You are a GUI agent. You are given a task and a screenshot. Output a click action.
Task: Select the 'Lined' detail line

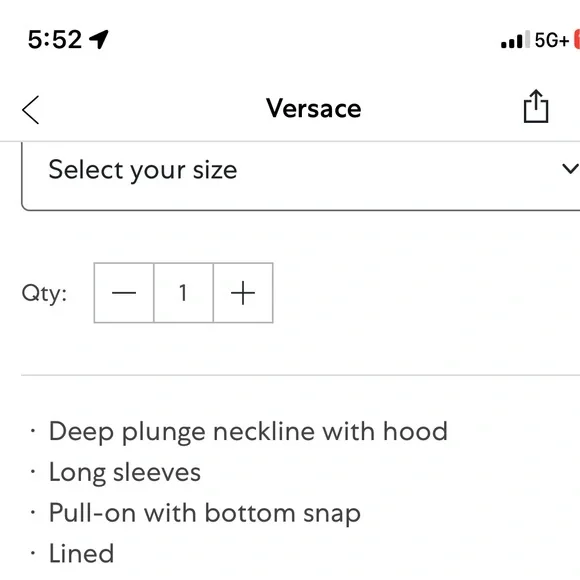click(81, 554)
